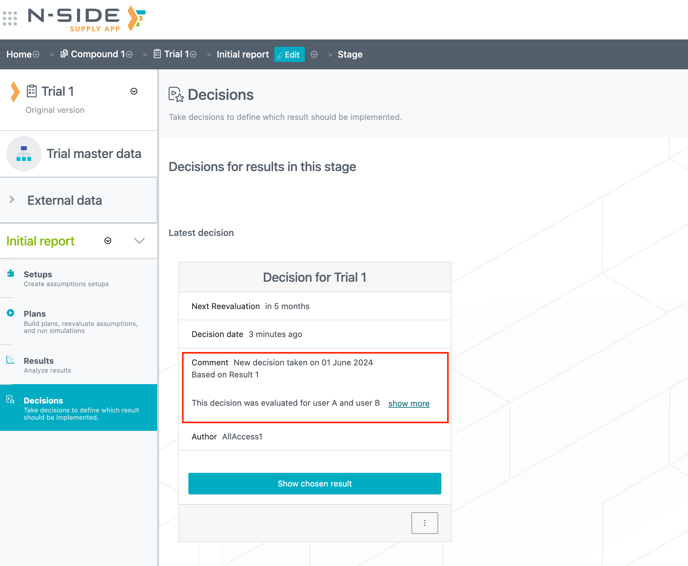Click the Show chosen result button
This screenshot has height=566, width=688.
tap(314, 484)
